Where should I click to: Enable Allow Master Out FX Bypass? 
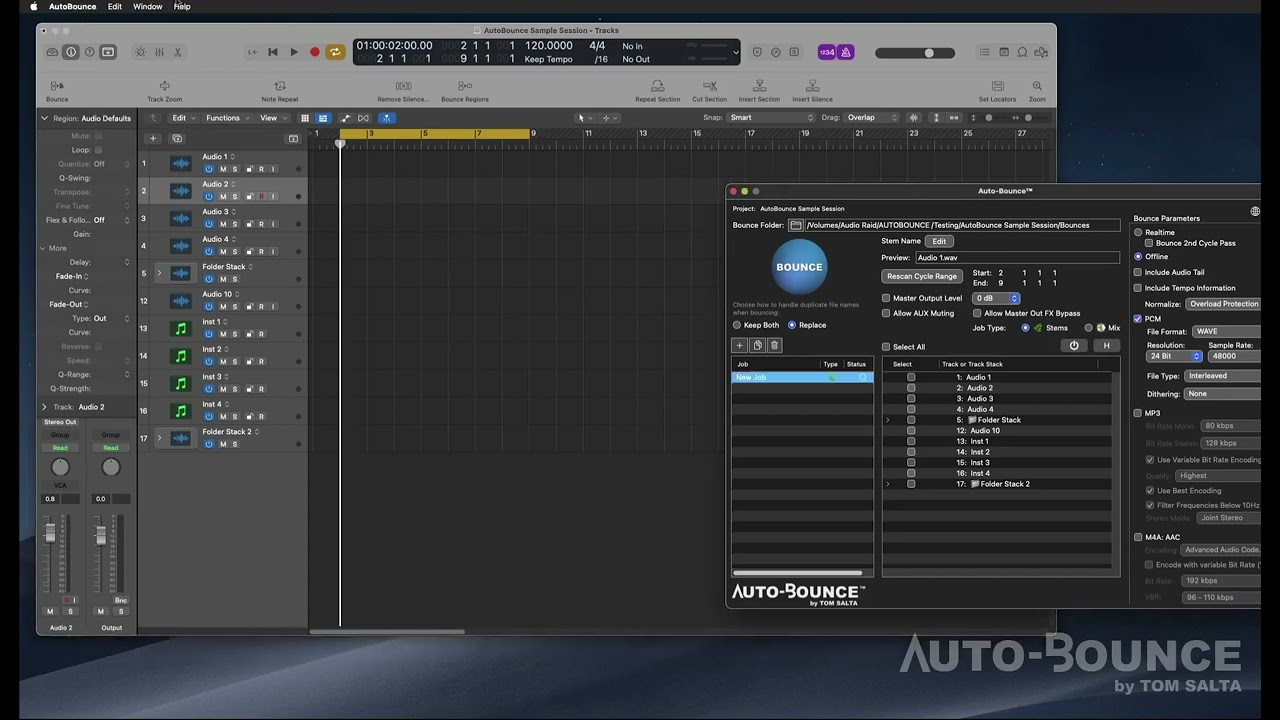[x=977, y=313]
